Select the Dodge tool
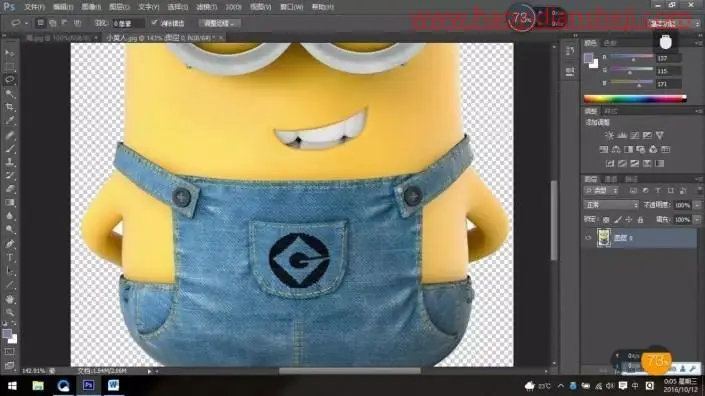Viewport: 705px width, 396px height. click(9, 229)
